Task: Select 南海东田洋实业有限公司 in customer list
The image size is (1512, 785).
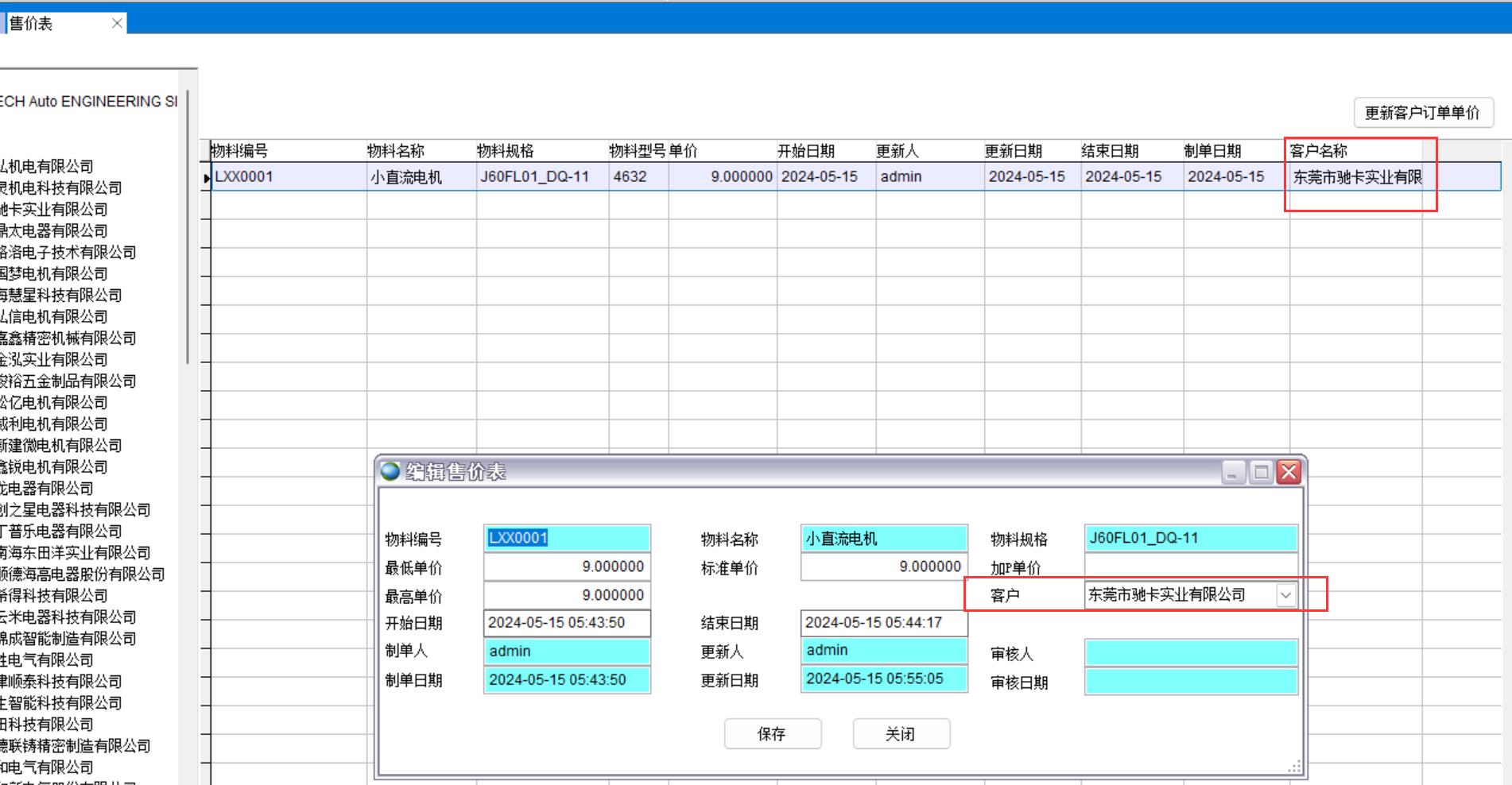Action: 76,553
